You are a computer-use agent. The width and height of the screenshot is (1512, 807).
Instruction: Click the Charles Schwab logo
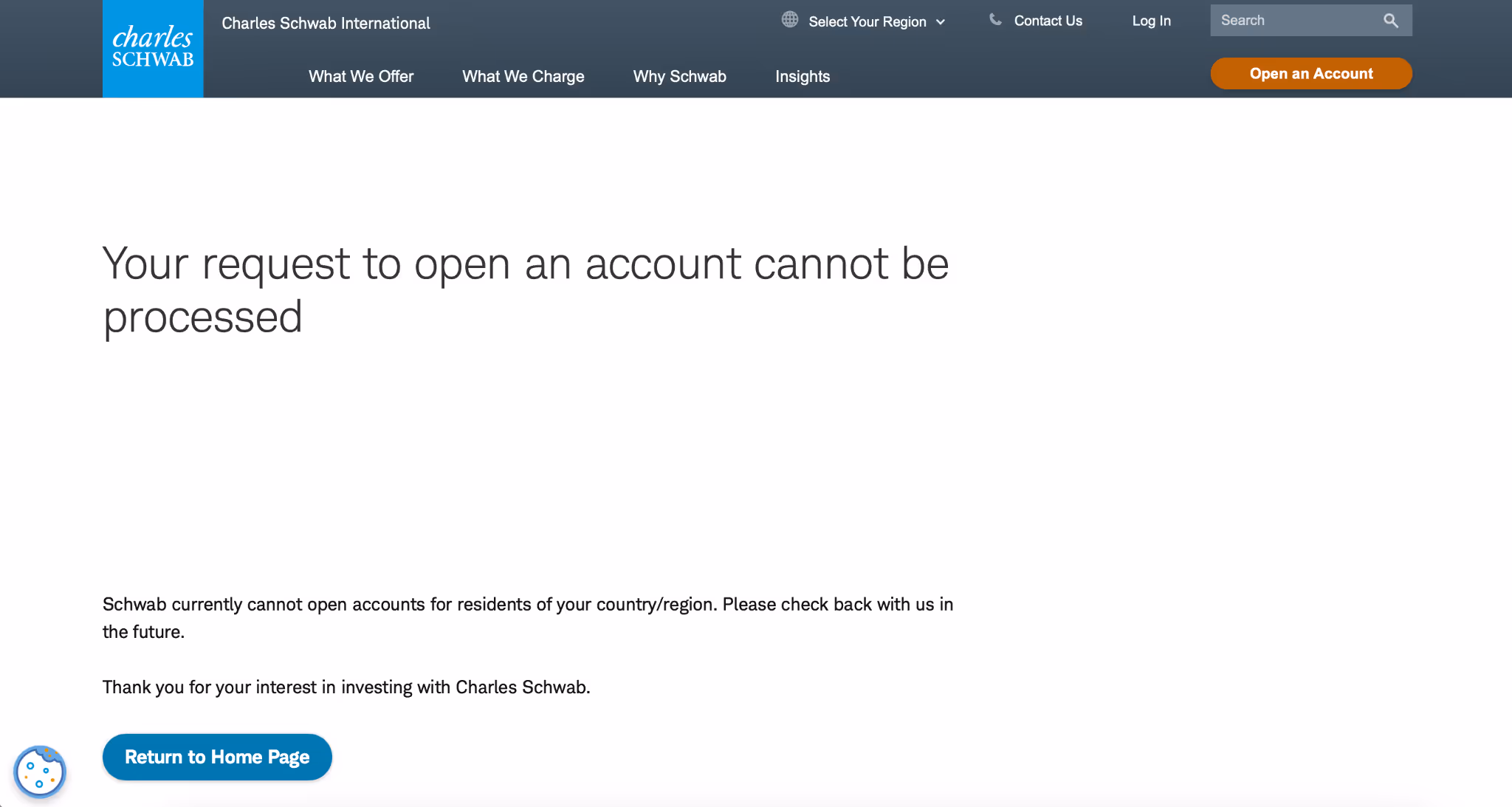pos(153,49)
